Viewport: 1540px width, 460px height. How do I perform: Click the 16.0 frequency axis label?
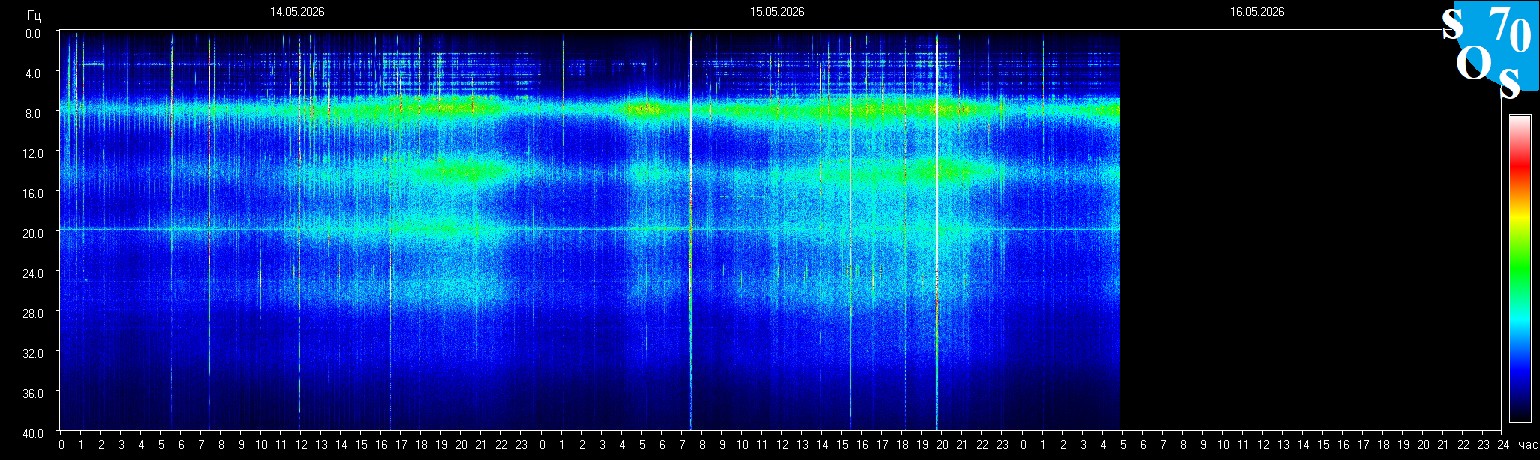(32, 192)
